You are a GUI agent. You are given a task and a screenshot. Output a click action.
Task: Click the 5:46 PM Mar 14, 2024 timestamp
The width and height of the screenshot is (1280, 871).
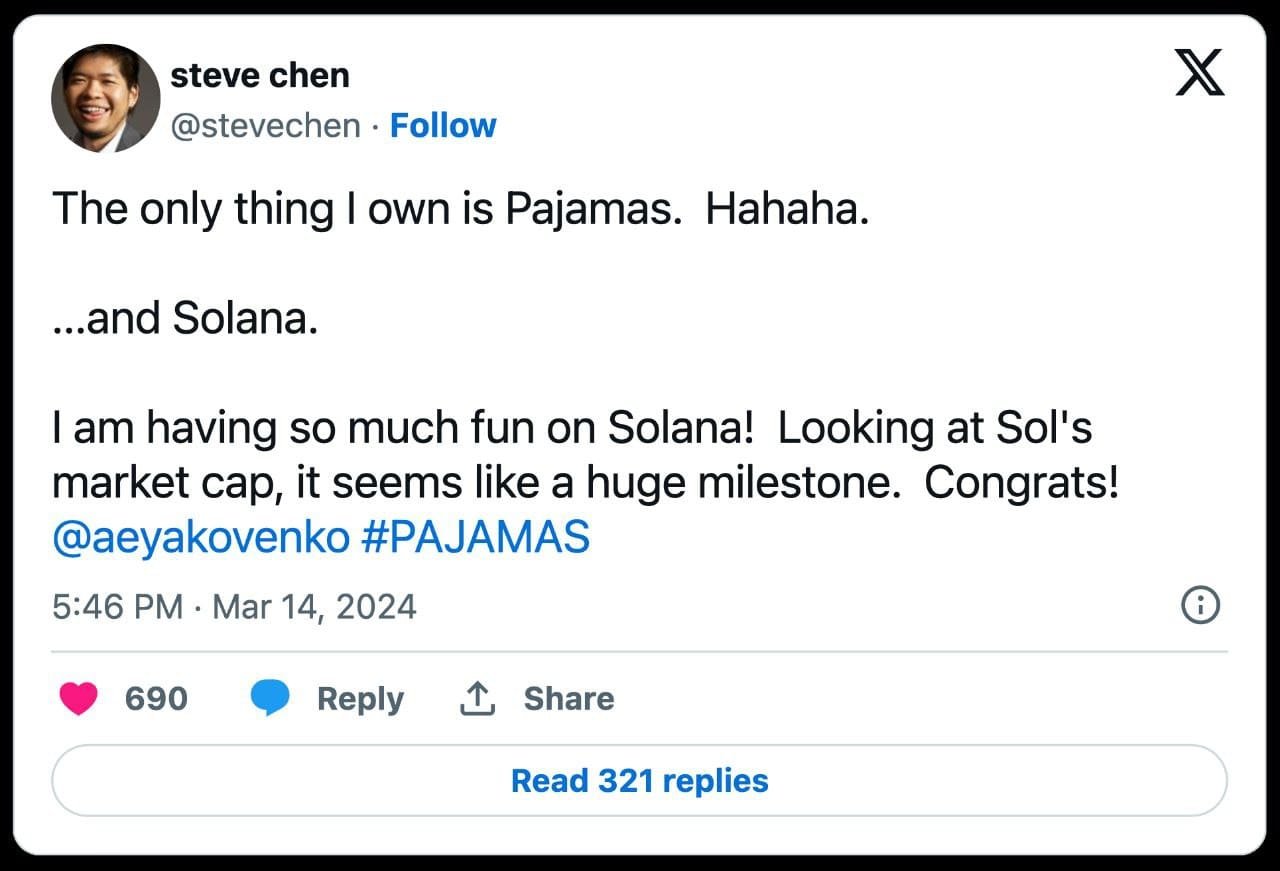pos(234,607)
